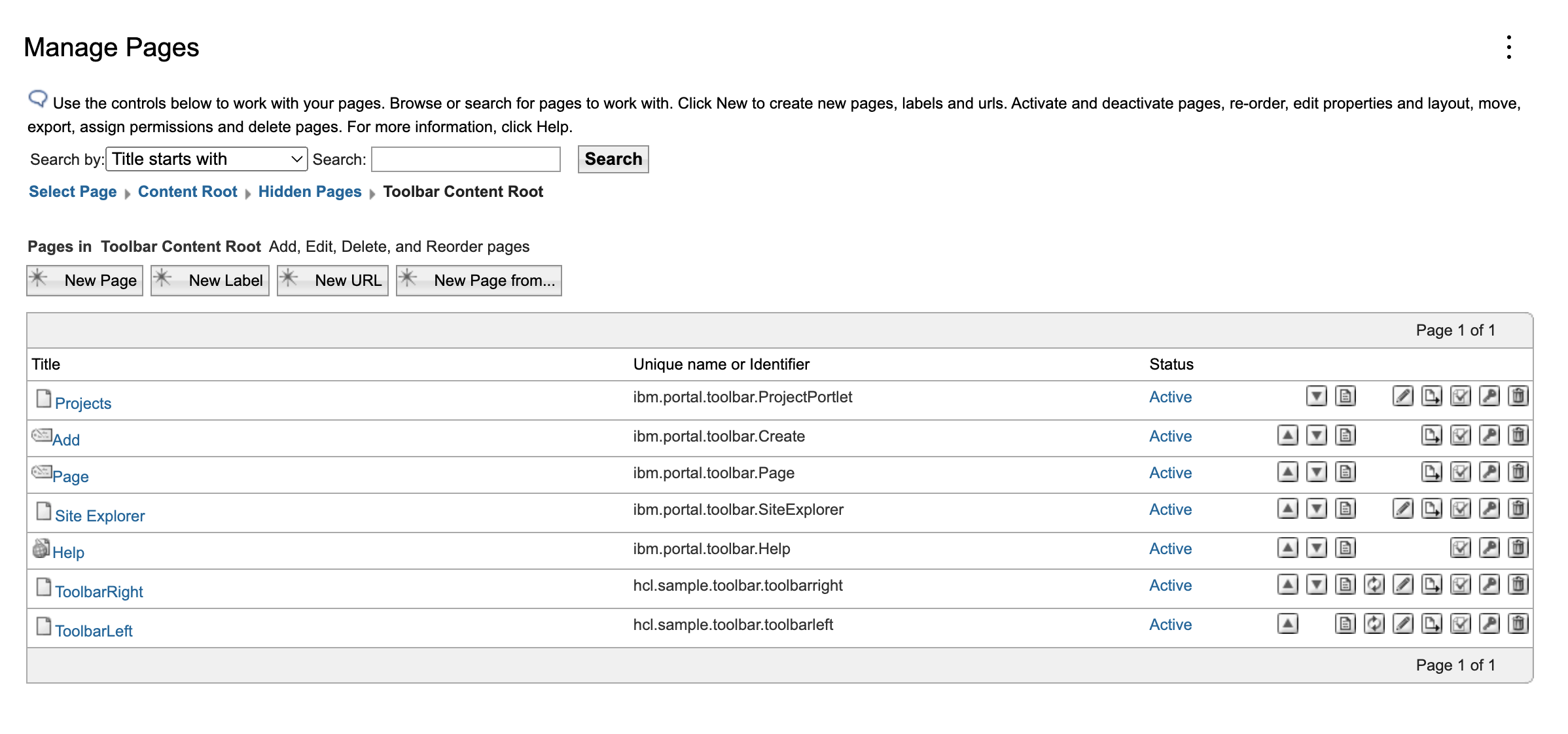Screen dimensions: 1568x734
Task: Navigate to Hidden Pages breadcrumb
Action: tap(310, 191)
